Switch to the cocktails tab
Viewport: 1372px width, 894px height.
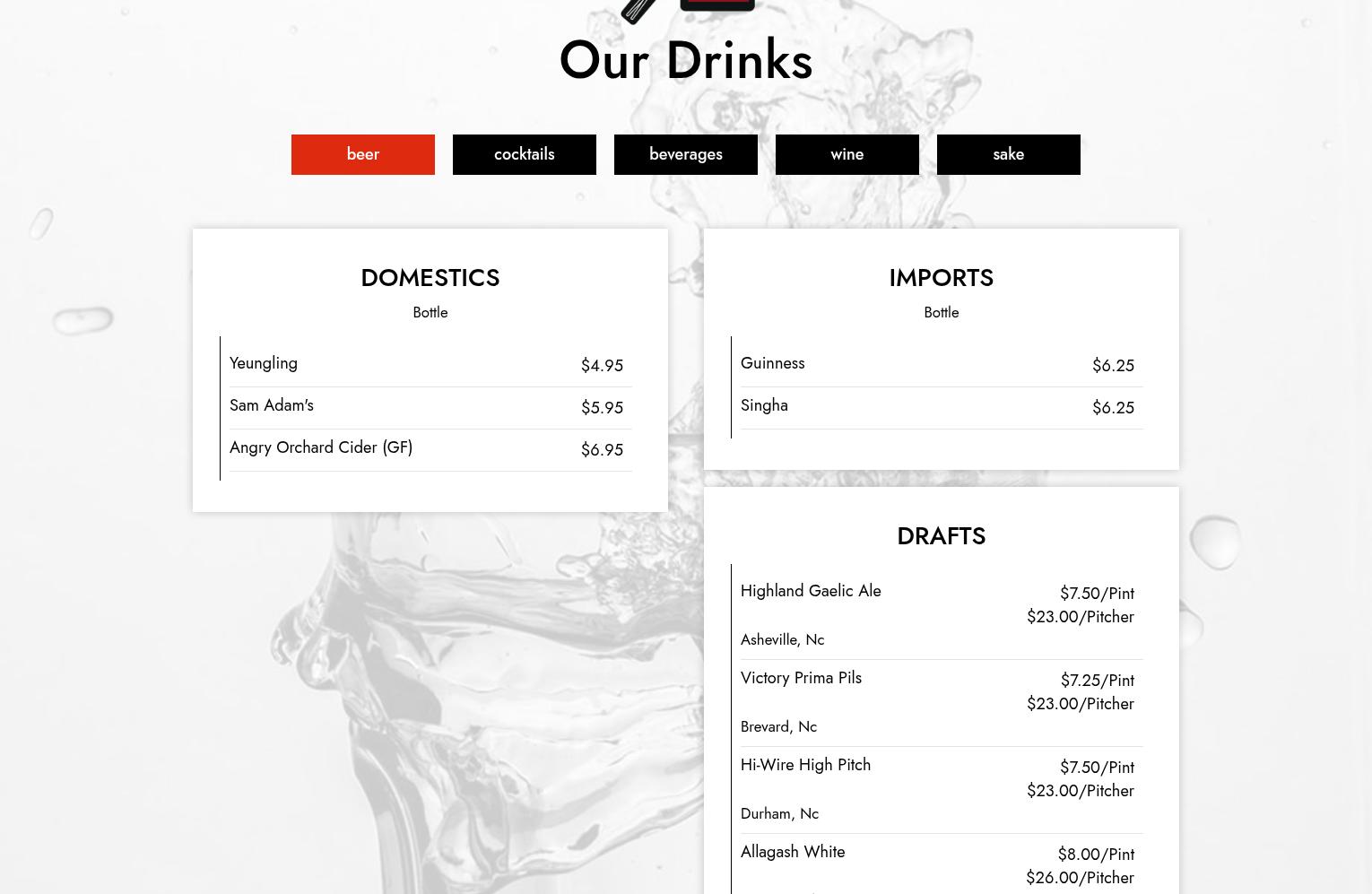click(525, 154)
